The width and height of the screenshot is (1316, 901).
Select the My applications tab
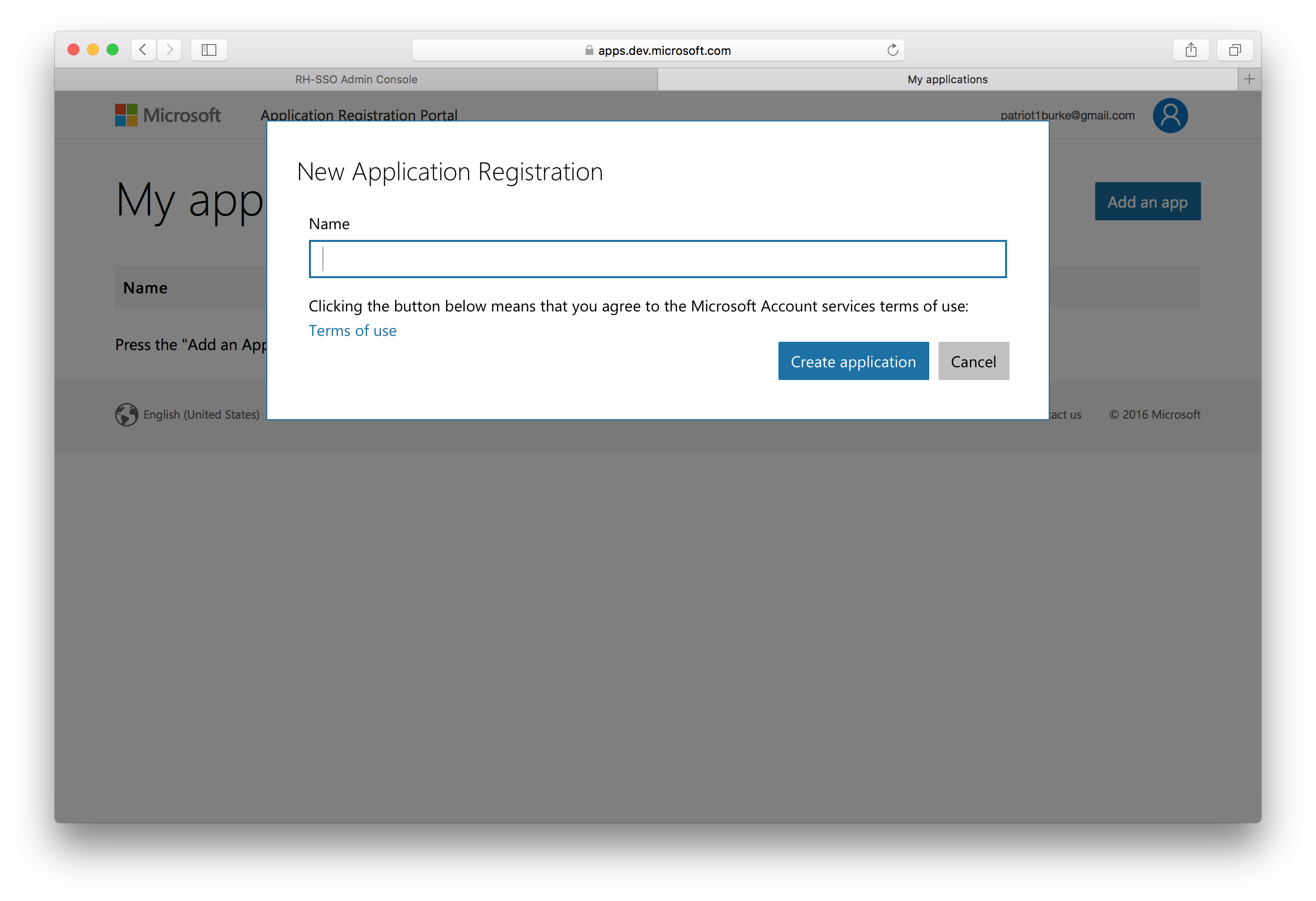[948, 79]
